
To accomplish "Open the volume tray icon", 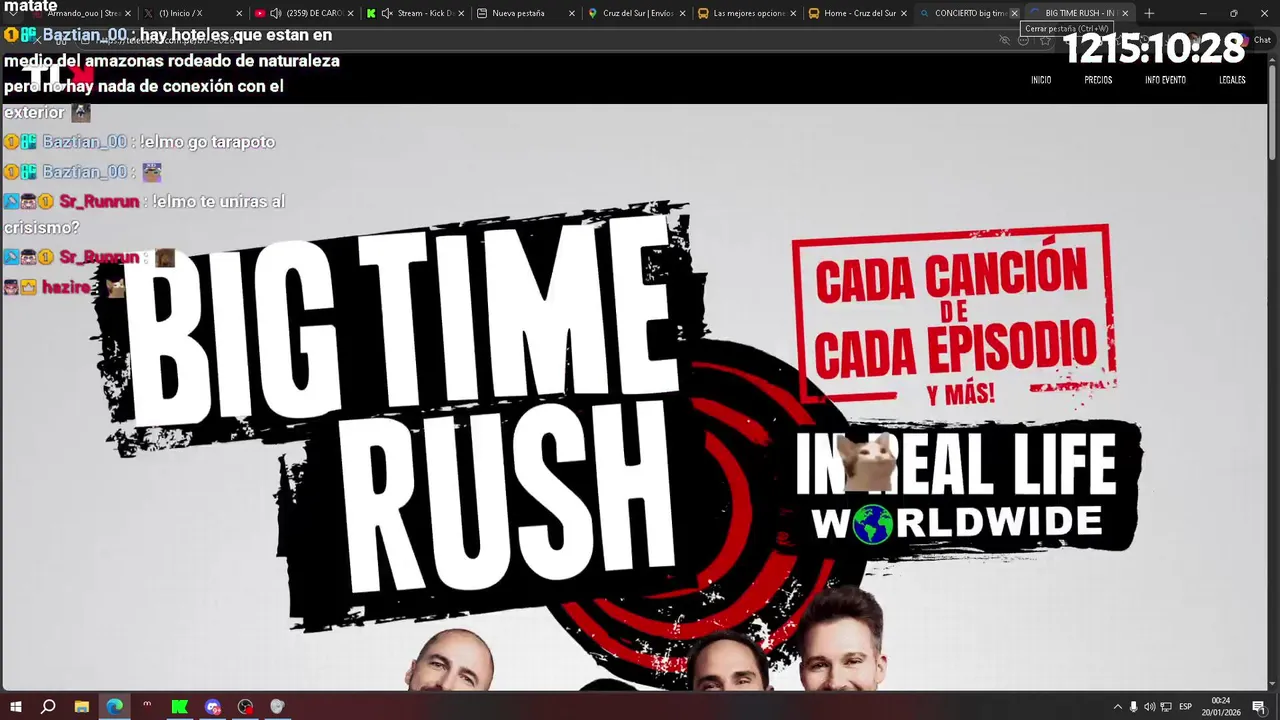I will click(1149, 707).
